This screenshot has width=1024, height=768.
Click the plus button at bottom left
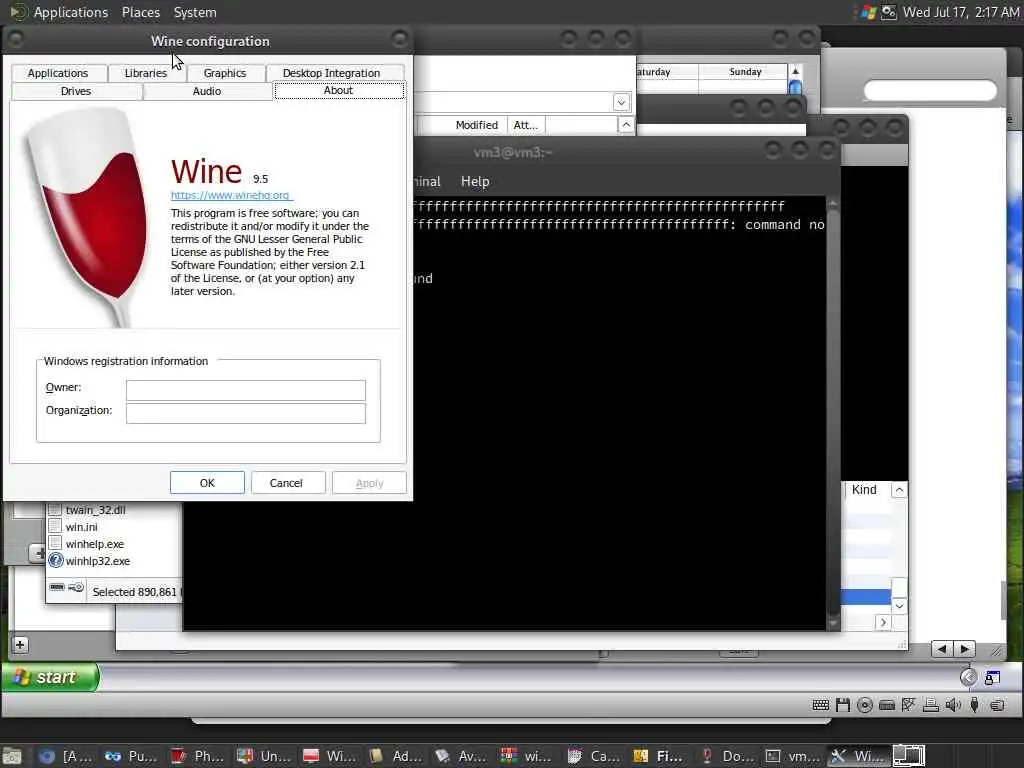(x=20, y=645)
